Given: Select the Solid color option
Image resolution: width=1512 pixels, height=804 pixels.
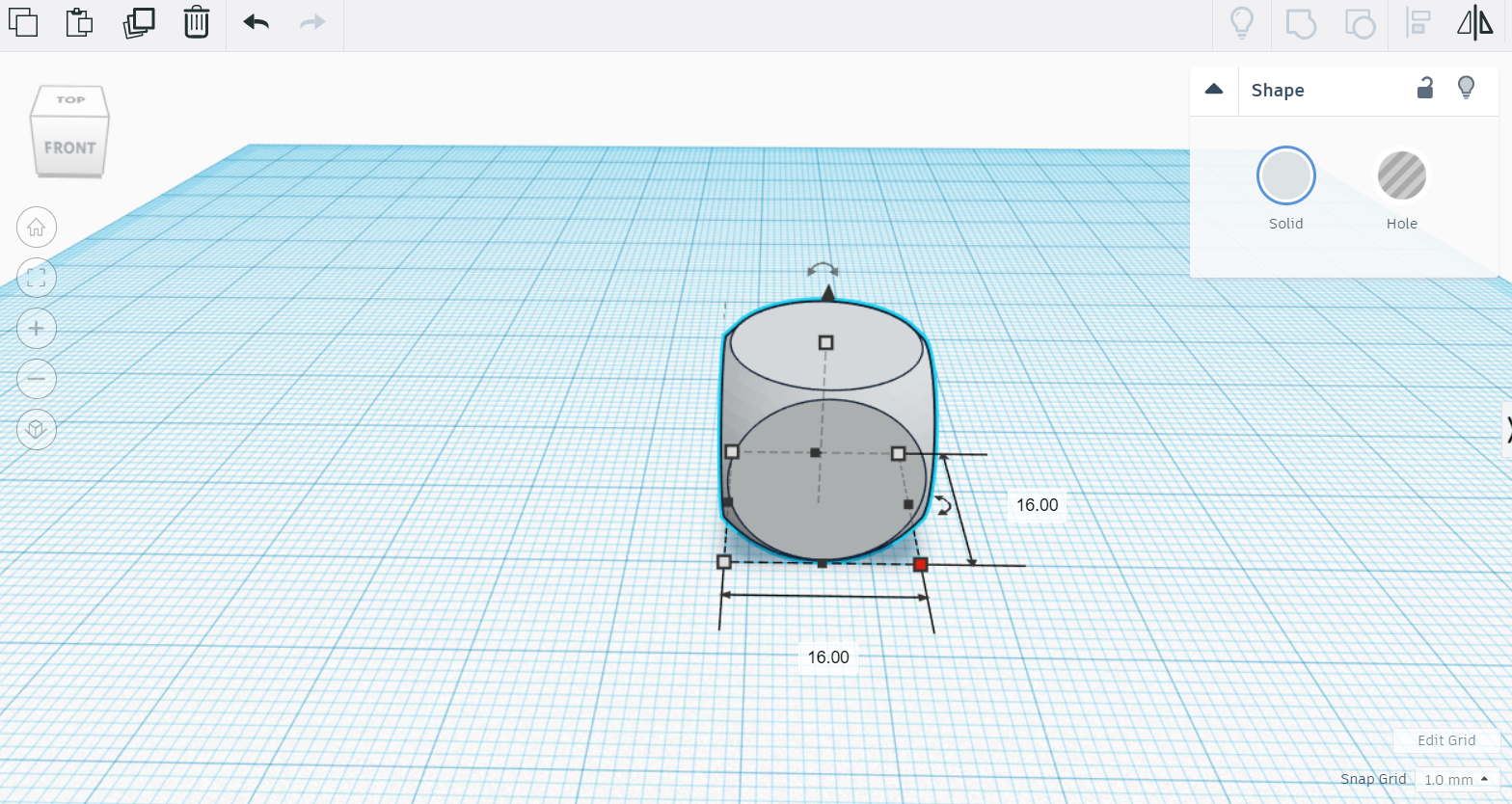Looking at the screenshot, I should pos(1286,175).
